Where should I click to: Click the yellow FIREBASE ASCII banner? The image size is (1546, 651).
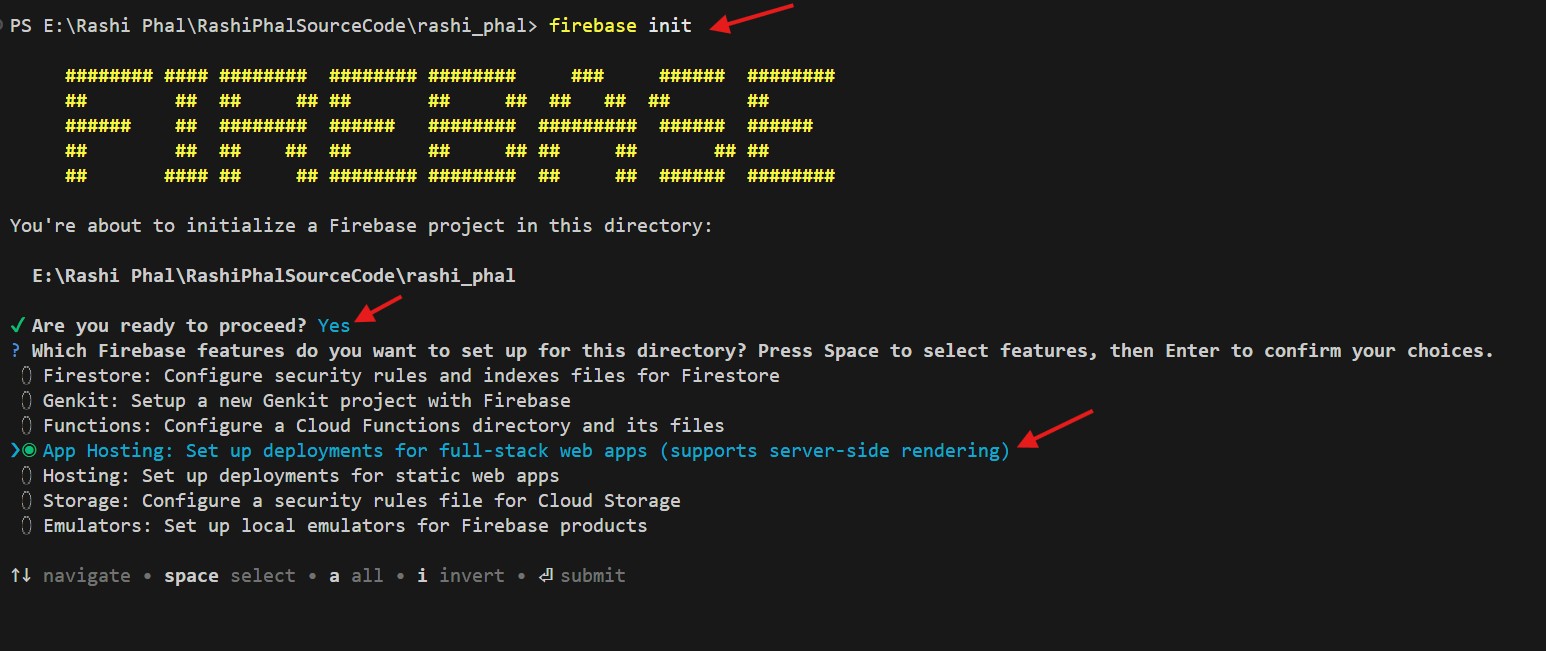pos(449,126)
